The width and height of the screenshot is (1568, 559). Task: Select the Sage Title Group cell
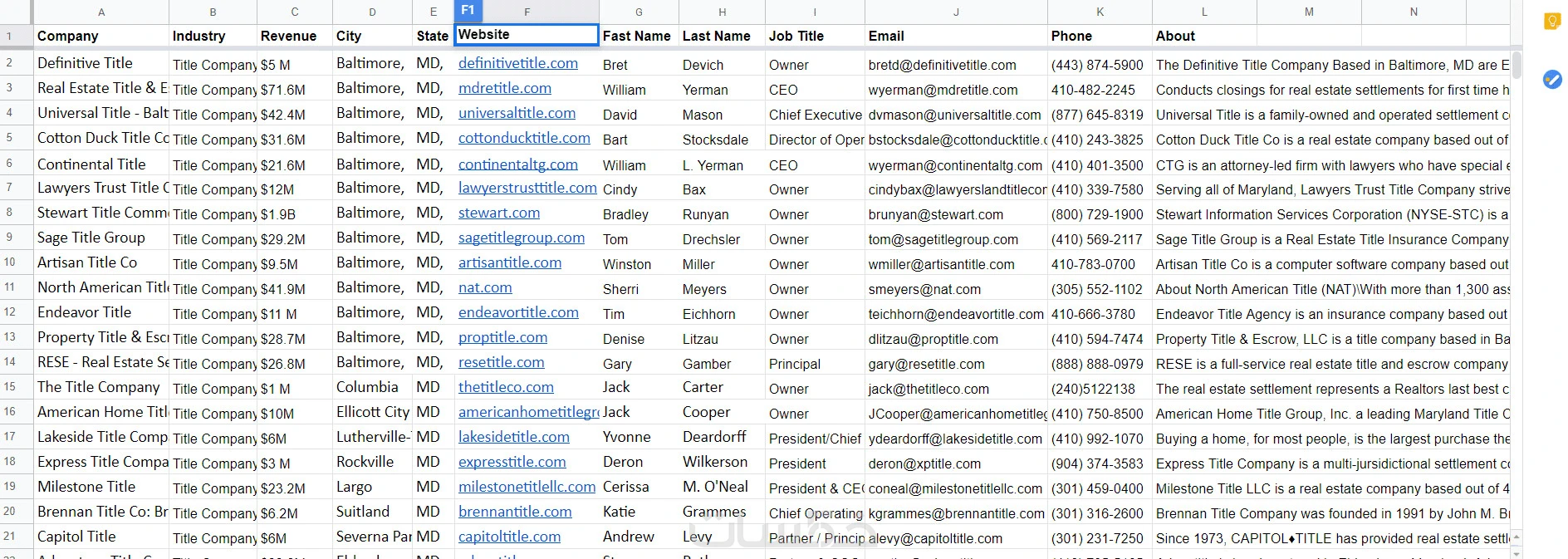click(x=101, y=238)
